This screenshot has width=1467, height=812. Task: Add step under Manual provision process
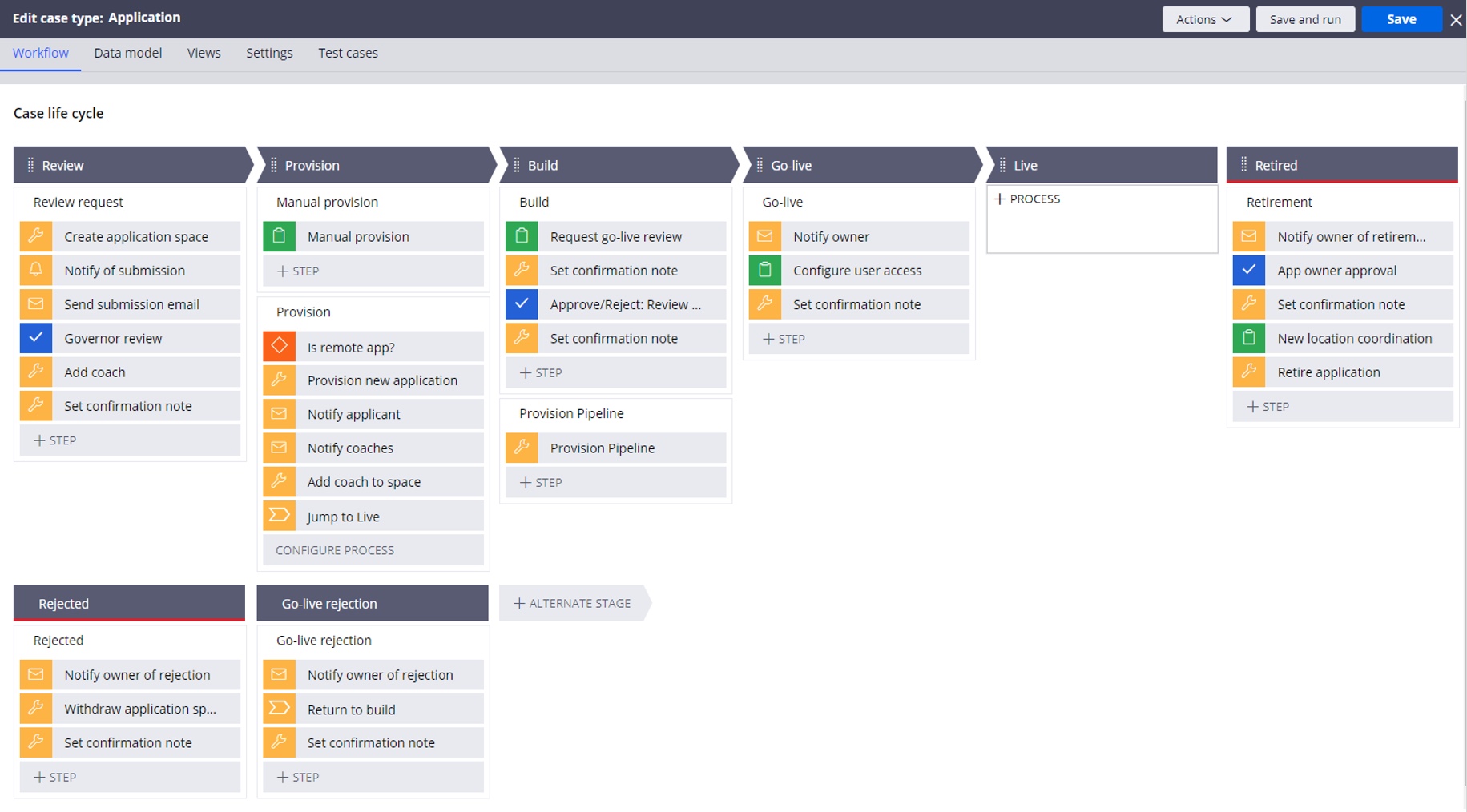373,271
